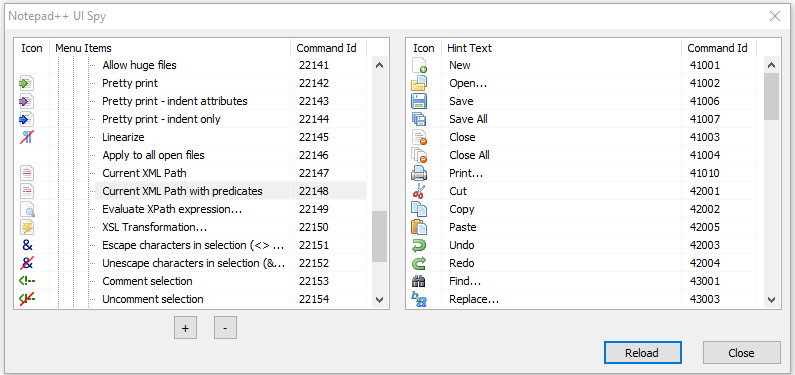Click the Comment selection icon
This screenshot has width=795, height=375.
(x=27, y=281)
